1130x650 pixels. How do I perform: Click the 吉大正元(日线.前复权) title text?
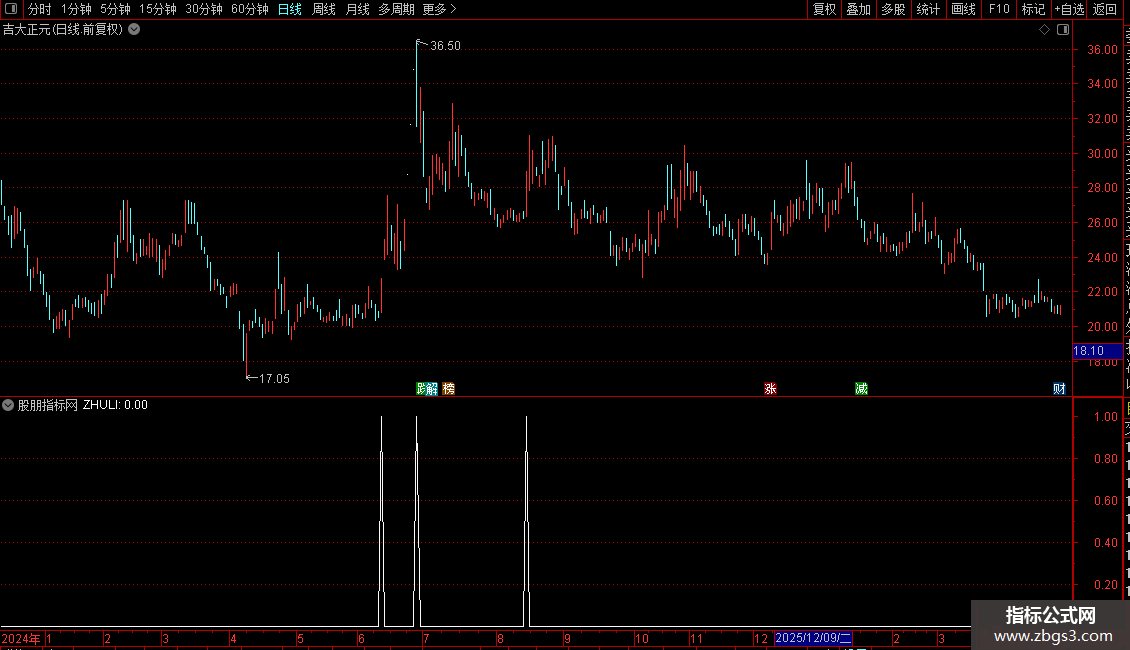coord(63,30)
